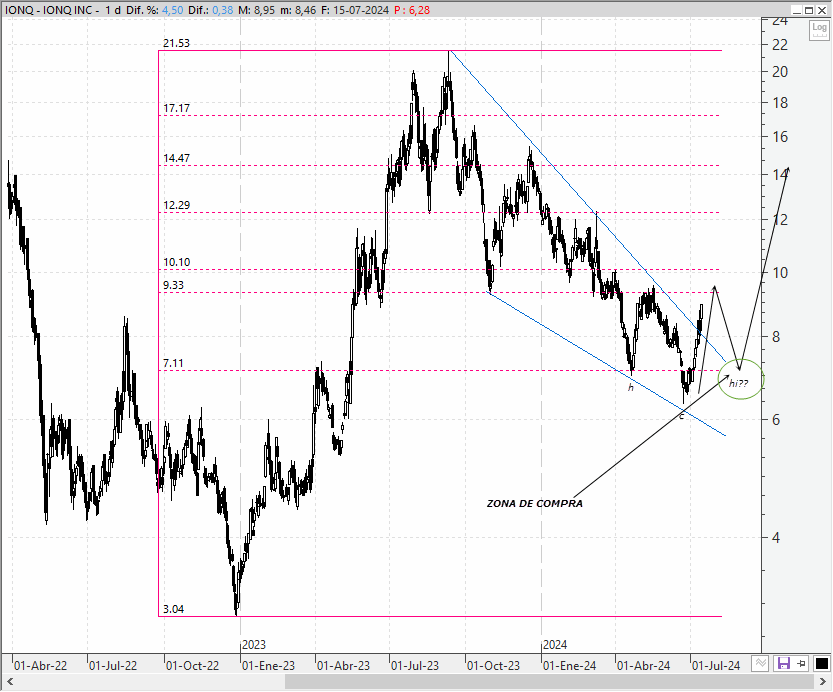The image size is (833, 692).
Task: Click the '01-Ene-24' date axis label
Action: point(570,665)
